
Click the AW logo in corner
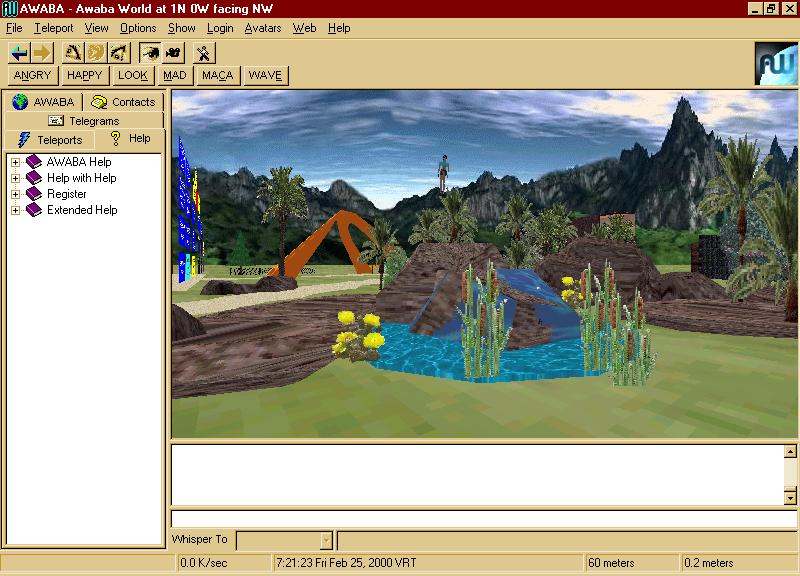click(776, 63)
